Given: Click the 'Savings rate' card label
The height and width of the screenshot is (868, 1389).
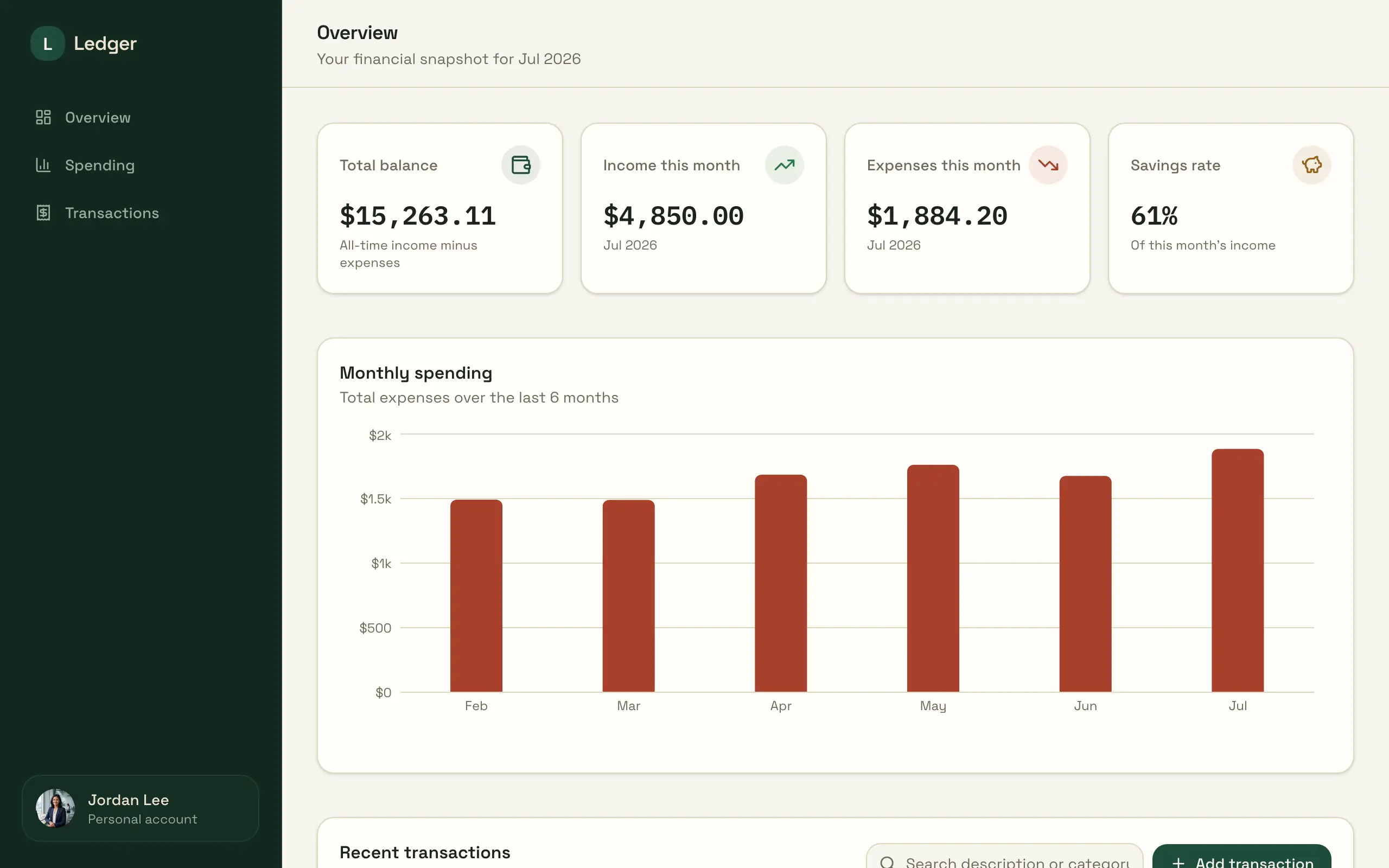Looking at the screenshot, I should coord(1175,165).
